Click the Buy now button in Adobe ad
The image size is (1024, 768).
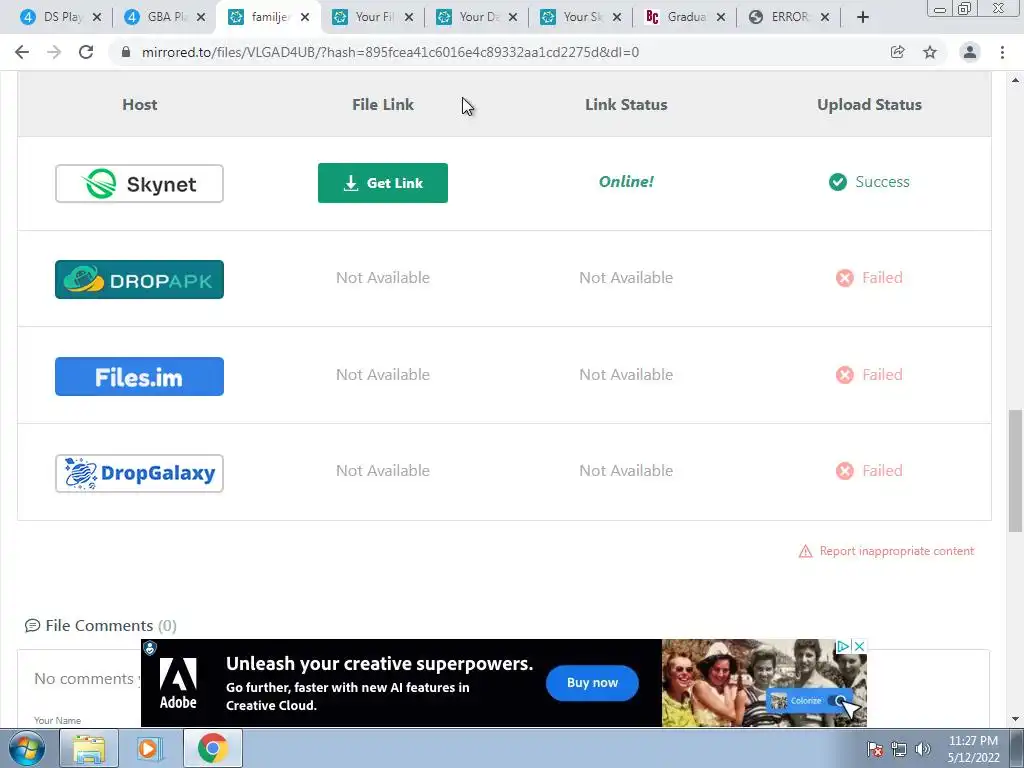[592, 683]
